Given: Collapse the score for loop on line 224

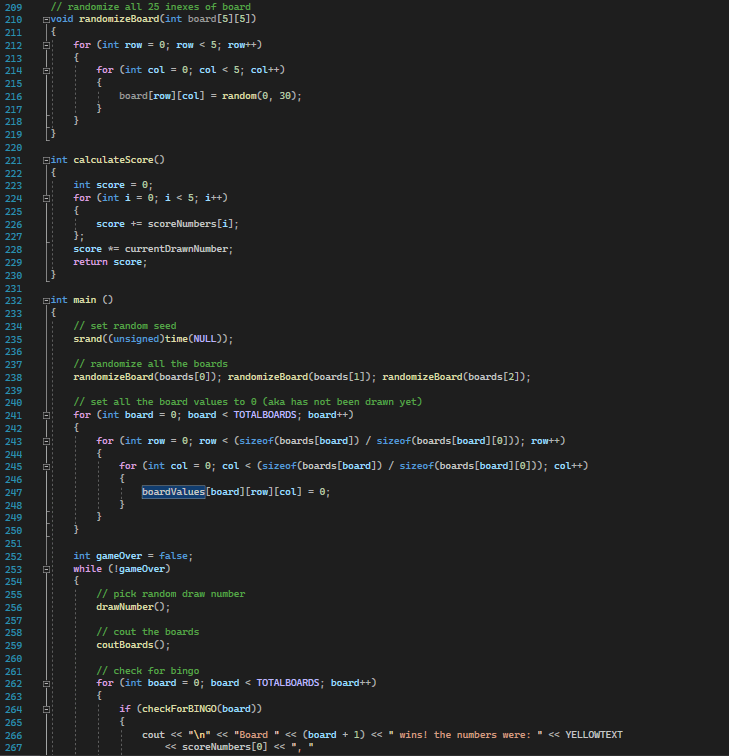Looking at the screenshot, I should point(46,198).
